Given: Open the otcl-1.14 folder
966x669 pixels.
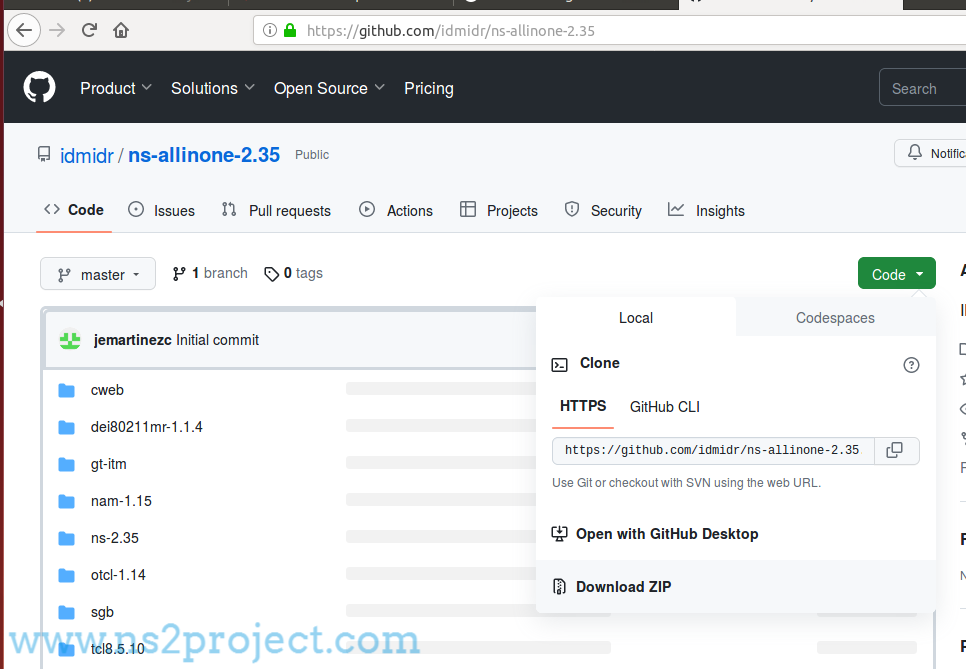Looking at the screenshot, I should (x=118, y=575).
